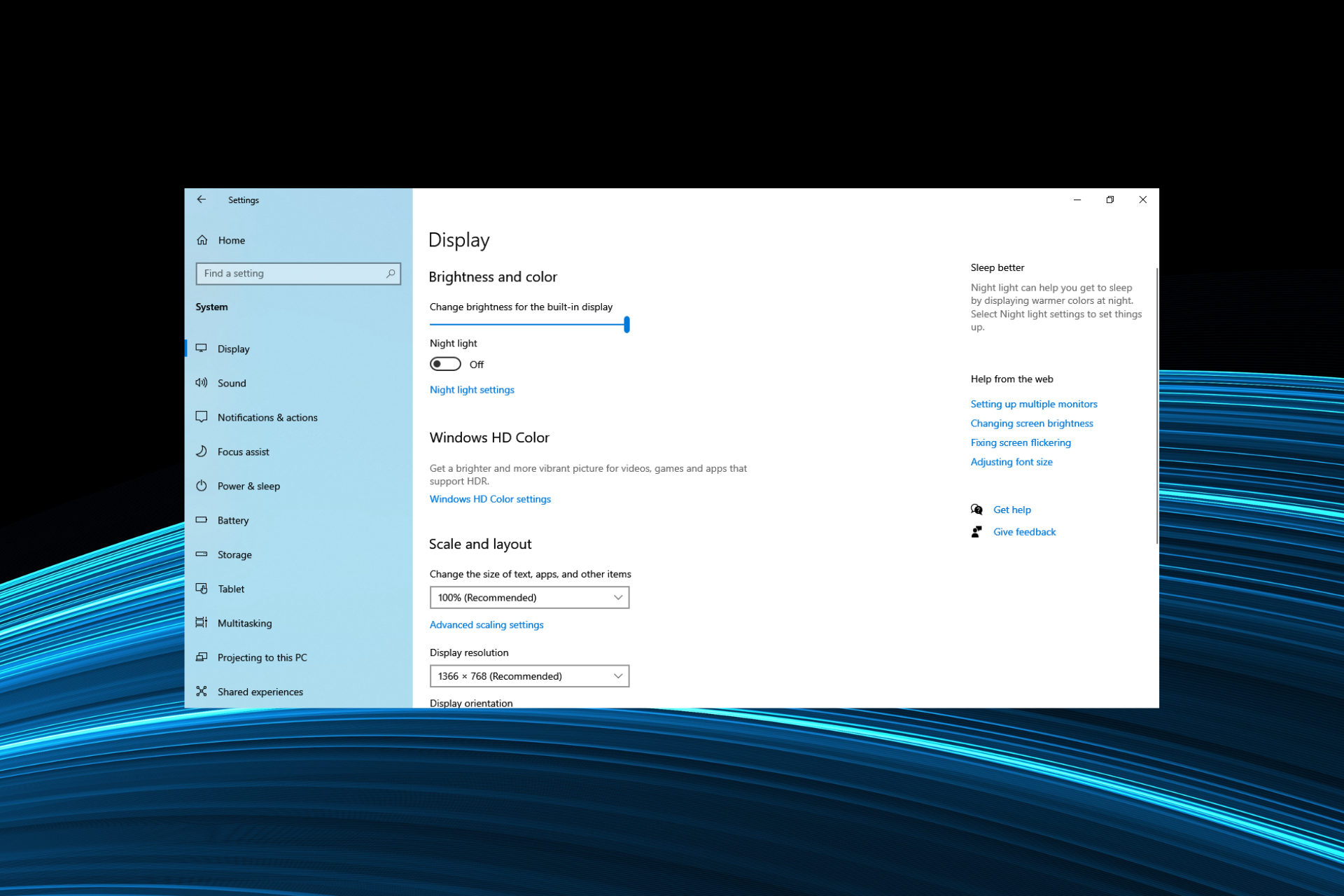Screen dimensions: 1344x896
Task: Click Setting up multiple monitors help link
Action: point(1034,404)
